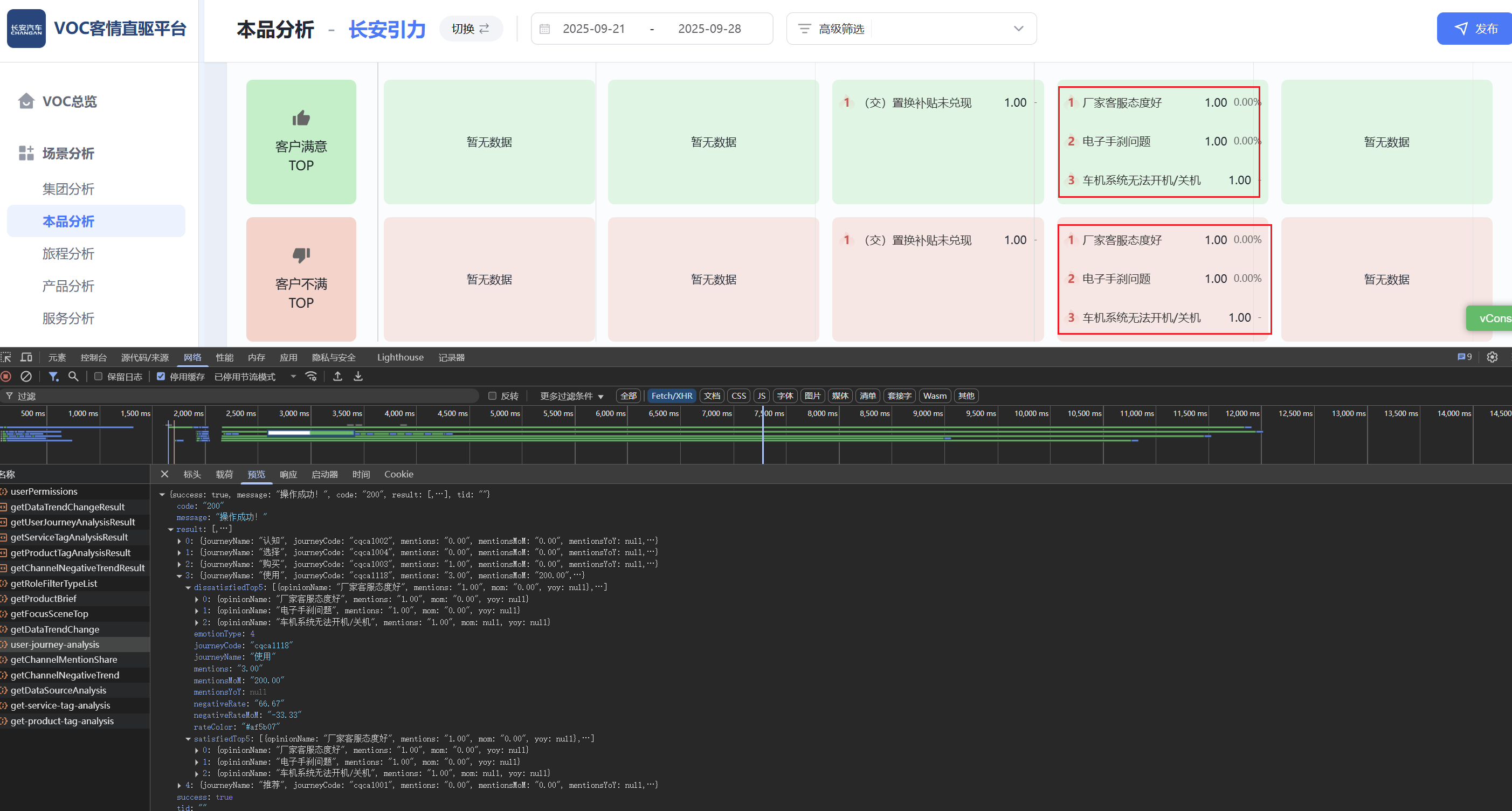Check the 反转 filter checkbox

click(493, 396)
